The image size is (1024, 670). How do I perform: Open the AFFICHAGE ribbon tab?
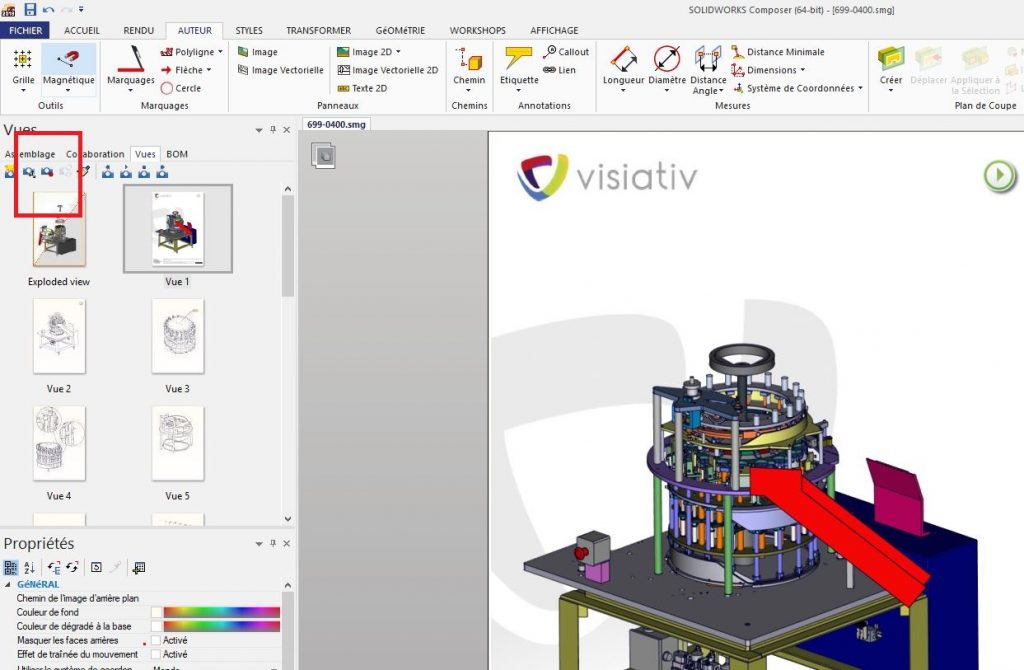tap(554, 30)
